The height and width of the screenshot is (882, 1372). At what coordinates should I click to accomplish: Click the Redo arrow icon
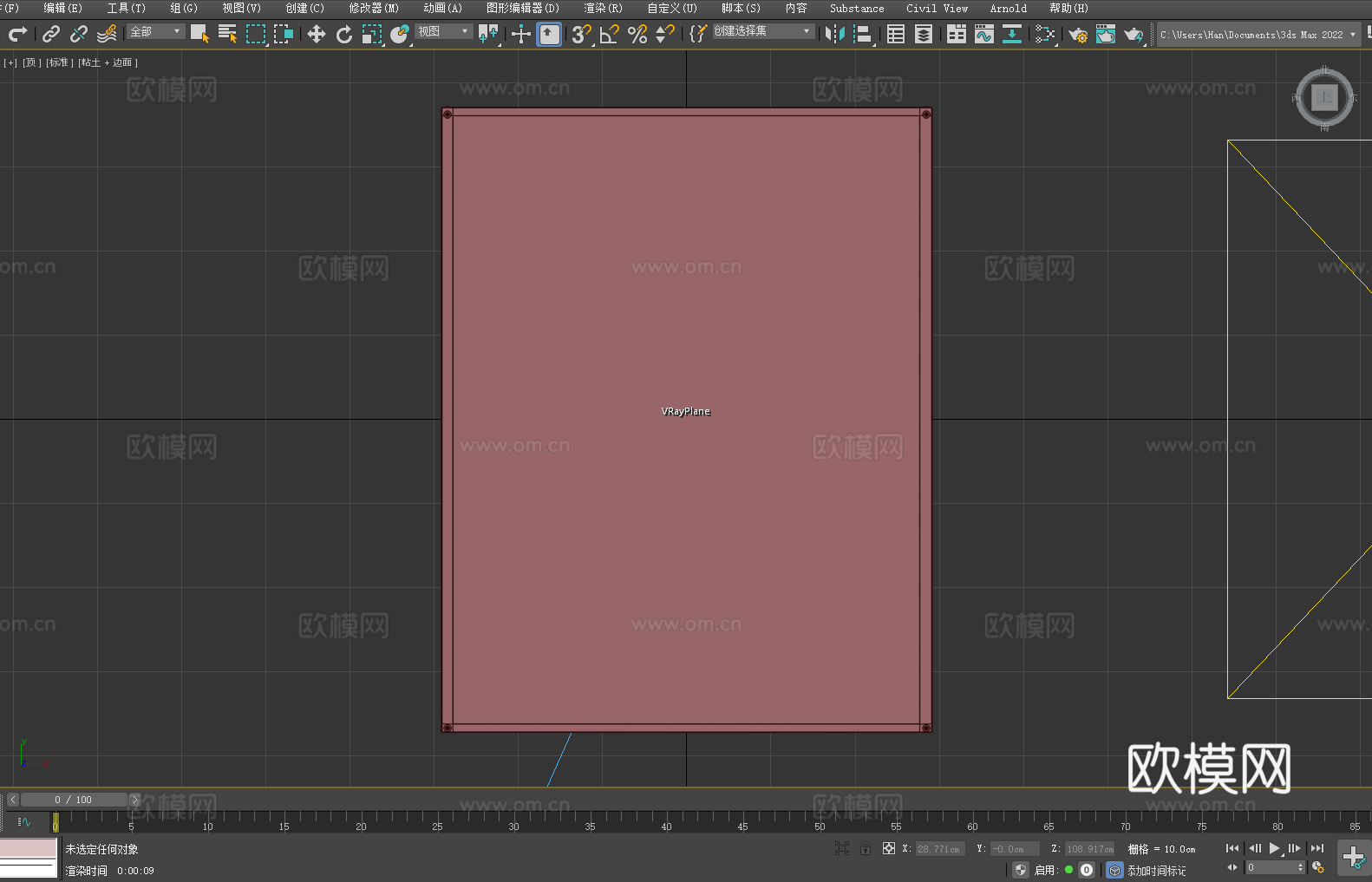tap(17, 34)
